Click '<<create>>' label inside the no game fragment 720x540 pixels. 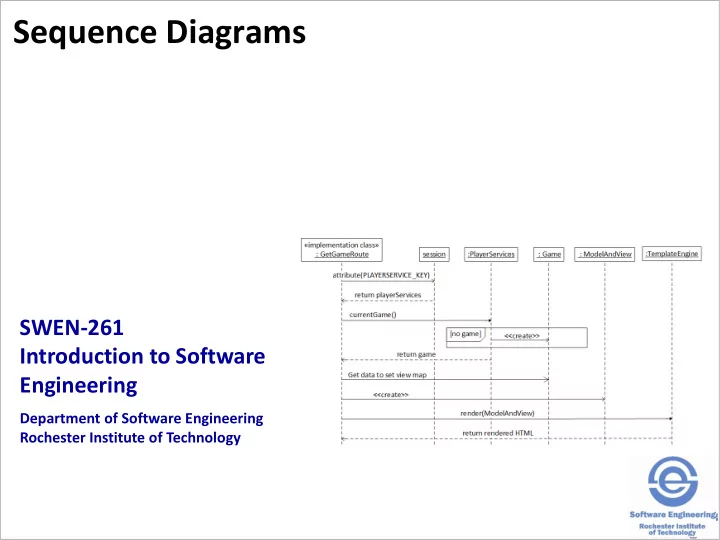coord(522,336)
